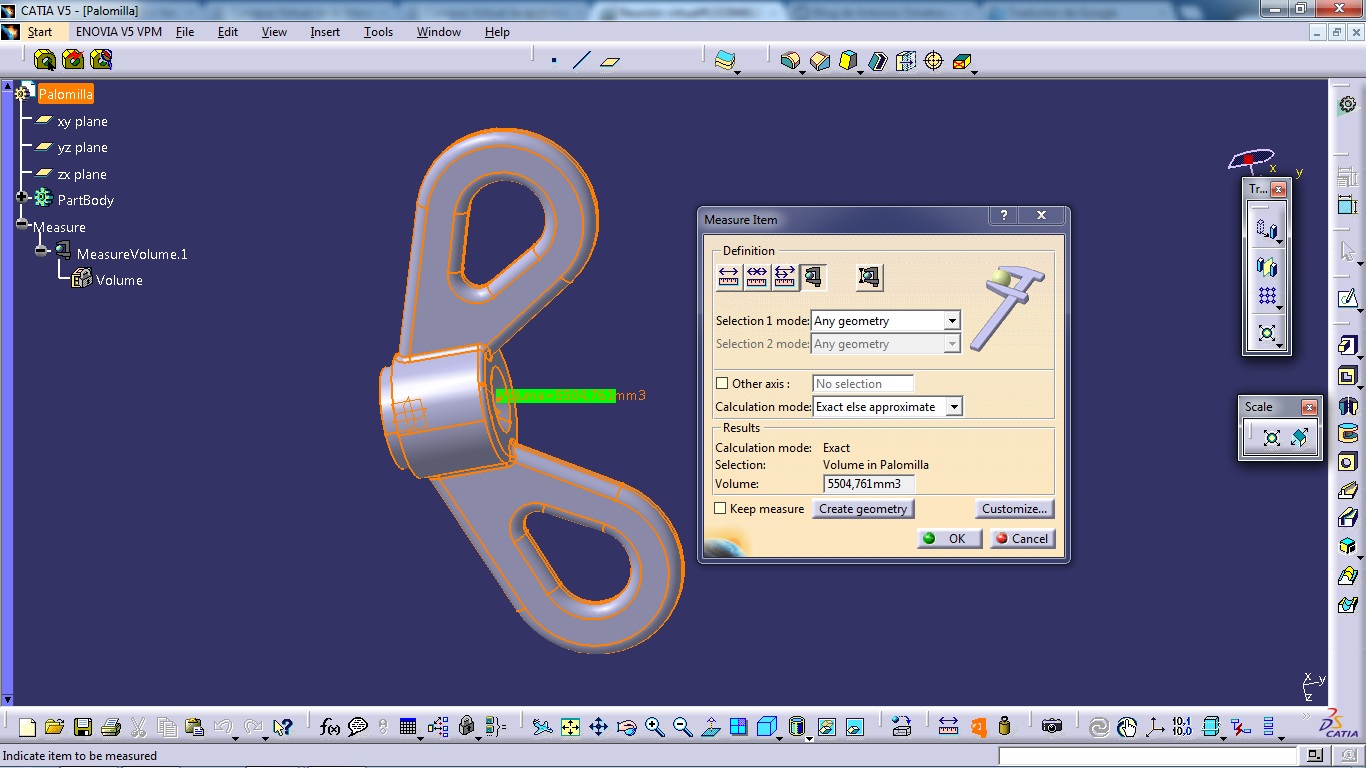This screenshot has height=768, width=1366.
Task: Click the What's This help cursor icon
Action: click(282, 727)
